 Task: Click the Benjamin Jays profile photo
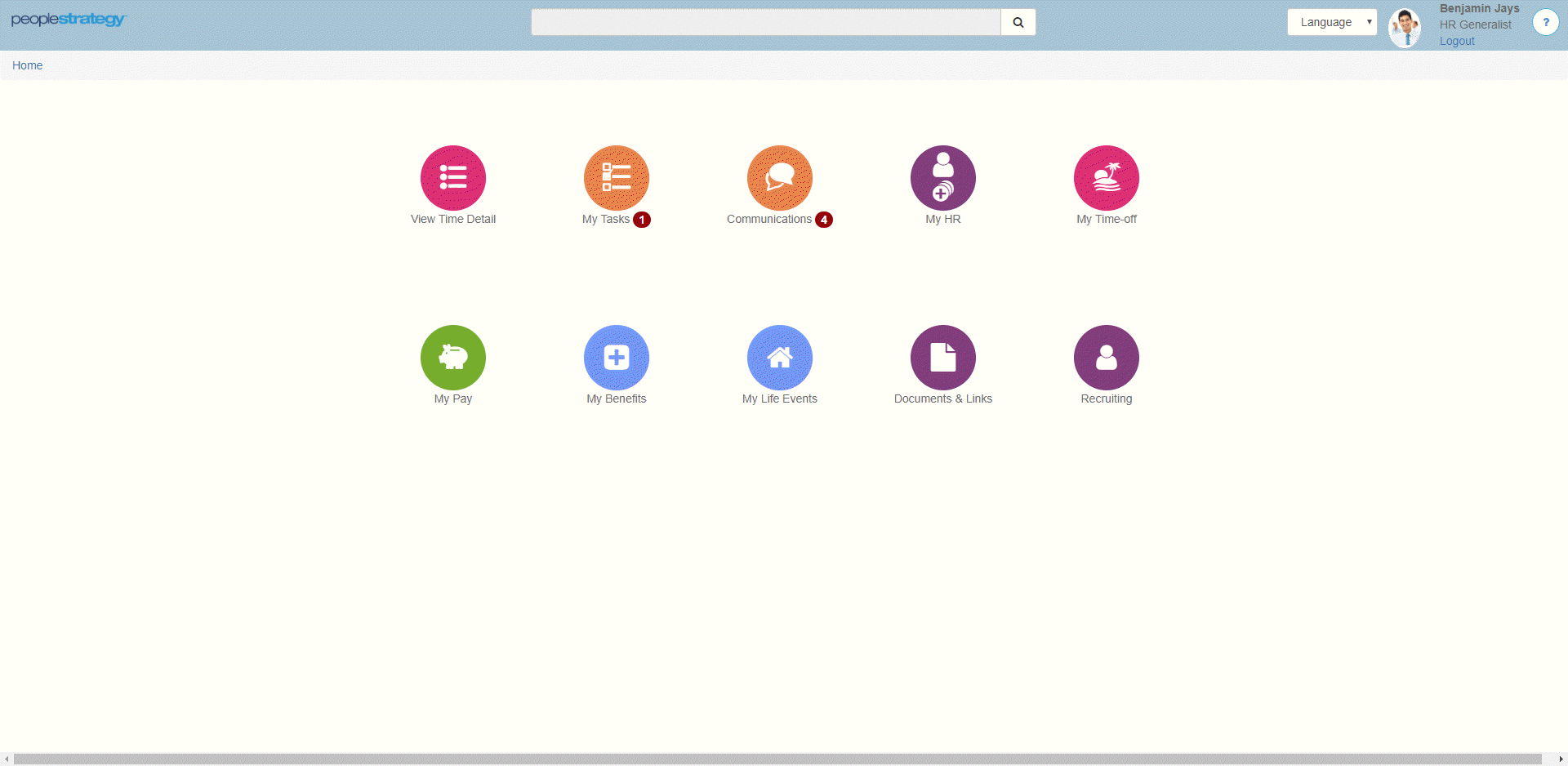click(1405, 28)
